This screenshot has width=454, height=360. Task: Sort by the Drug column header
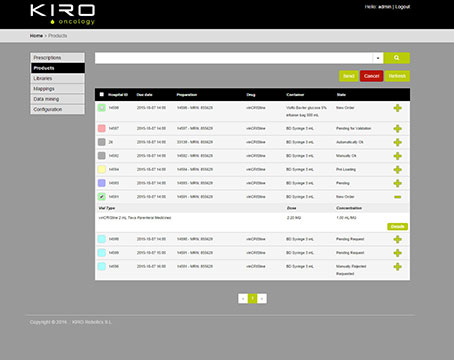click(x=251, y=95)
